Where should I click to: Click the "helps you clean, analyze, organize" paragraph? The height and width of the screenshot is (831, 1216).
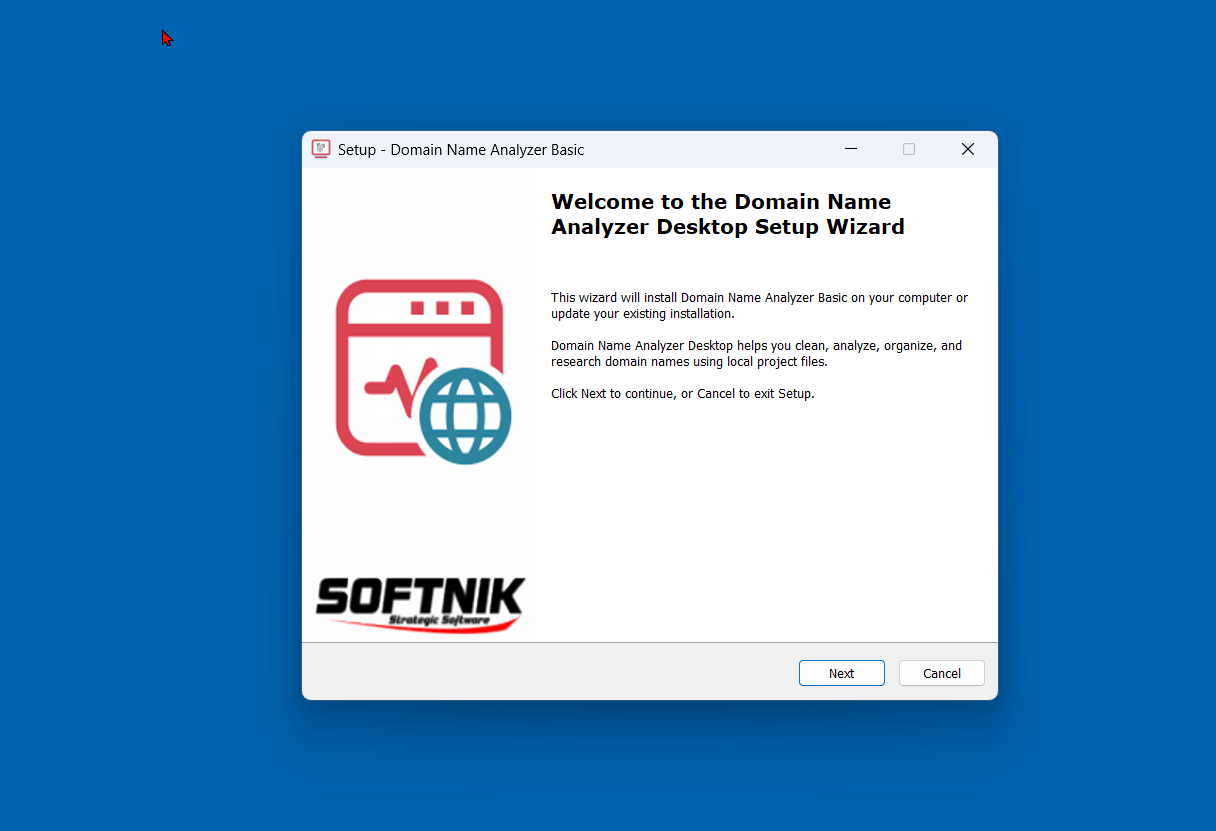tap(756, 354)
